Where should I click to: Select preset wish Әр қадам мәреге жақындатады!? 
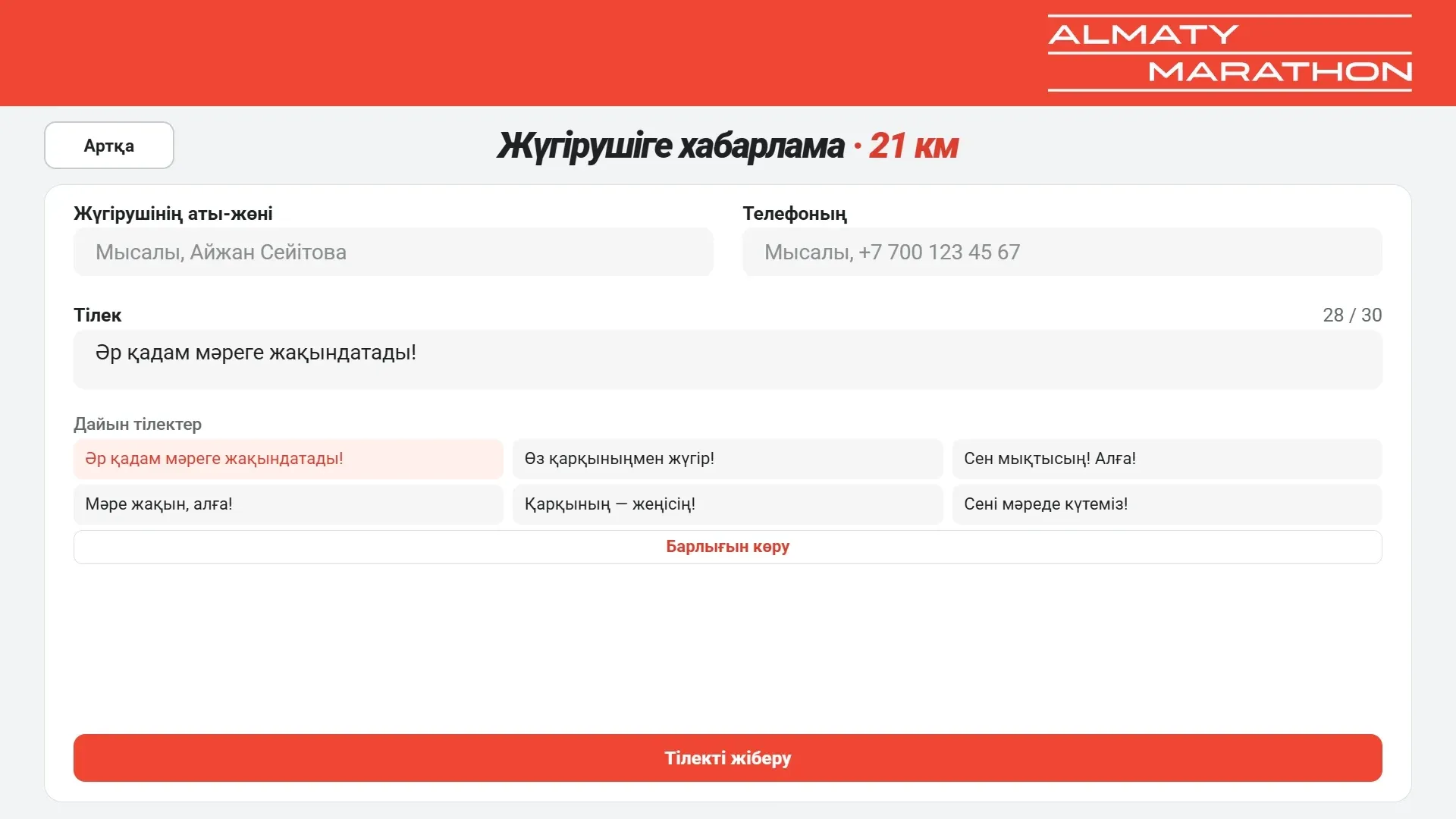click(x=288, y=459)
